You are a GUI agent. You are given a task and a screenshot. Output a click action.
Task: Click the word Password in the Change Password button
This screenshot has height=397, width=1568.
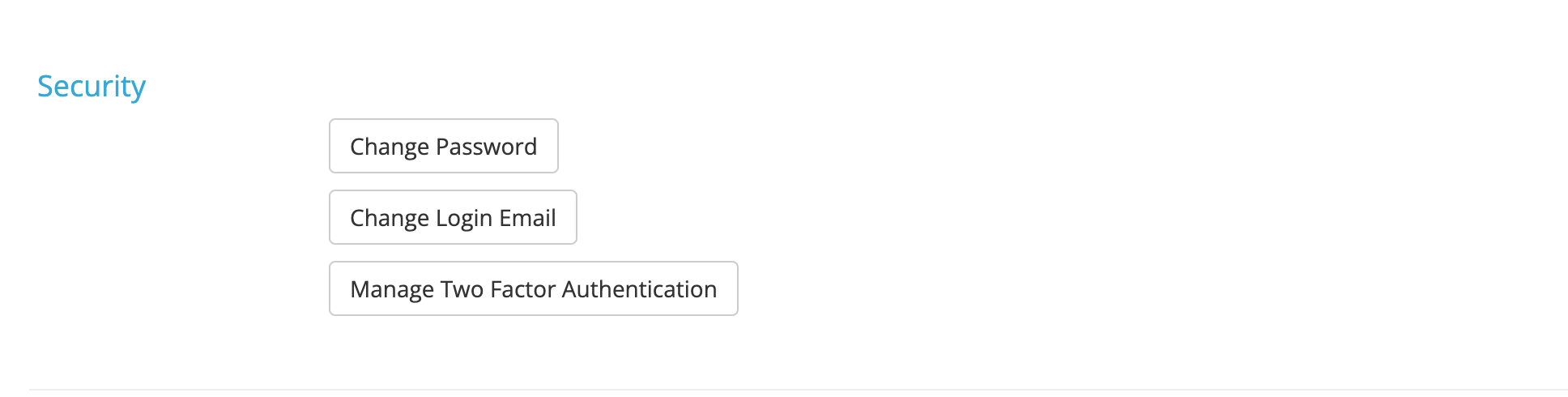click(x=486, y=147)
